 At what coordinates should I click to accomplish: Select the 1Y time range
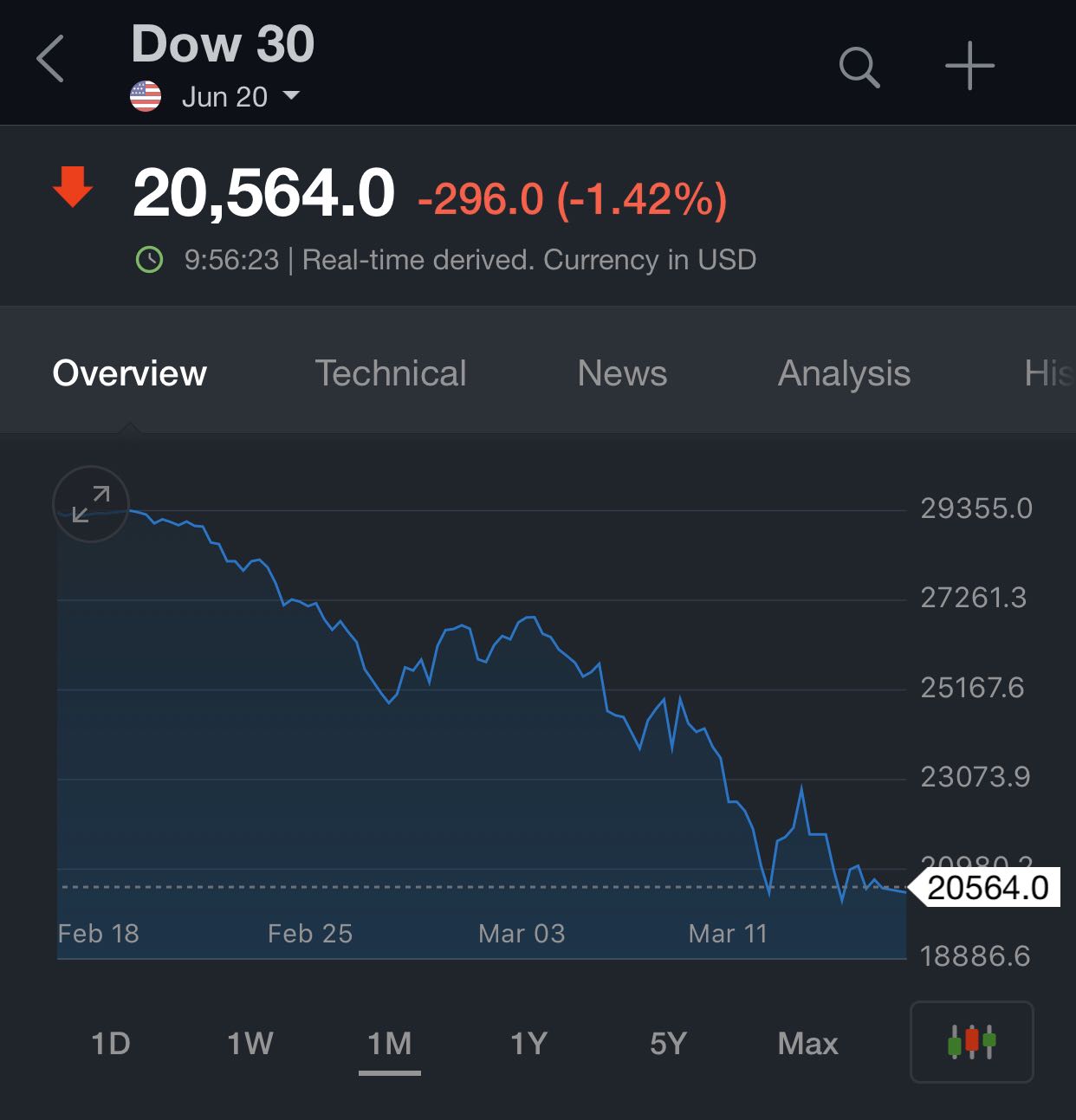point(528,1043)
